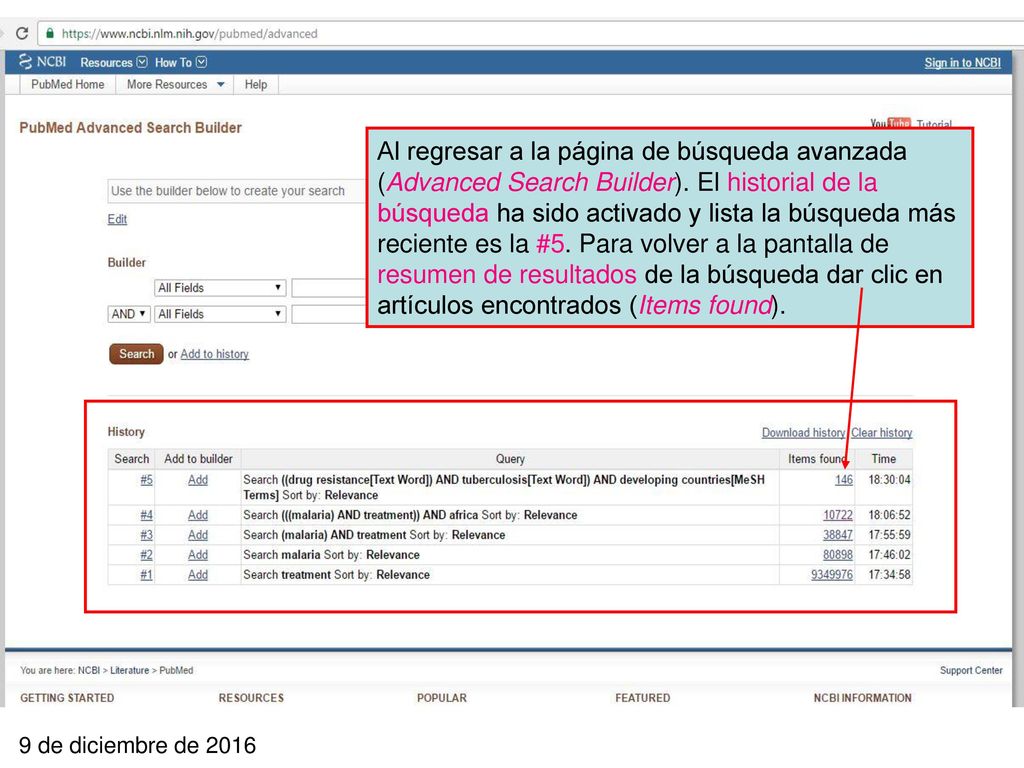This screenshot has height=768, width=1024.
Task: Add treatment search #1 to builder
Action: click(198, 575)
